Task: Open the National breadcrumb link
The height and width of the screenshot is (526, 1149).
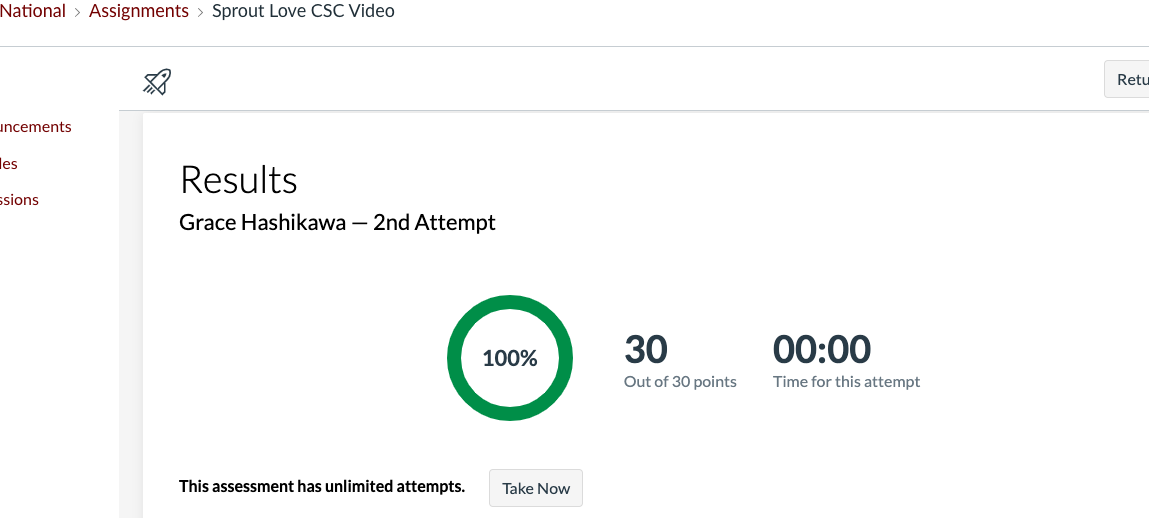Action: (33, 12)
